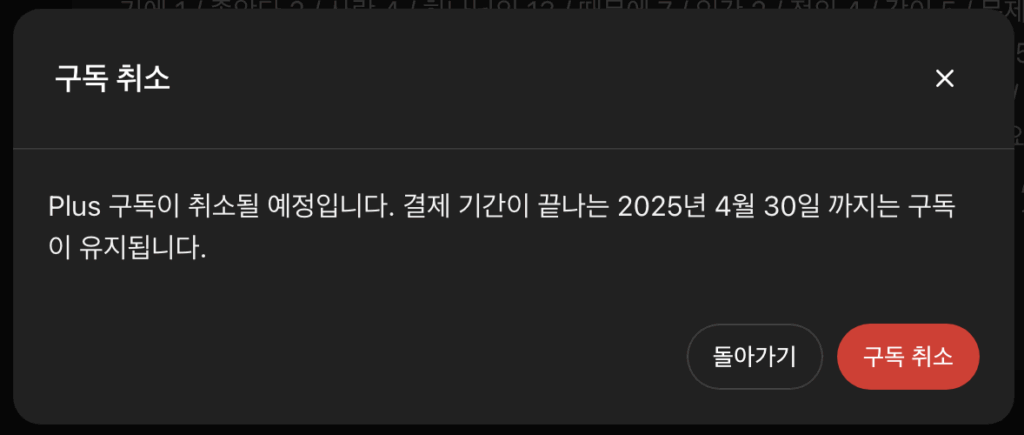Dismiss the dialog using the top-right X

[x=944, y=79]
